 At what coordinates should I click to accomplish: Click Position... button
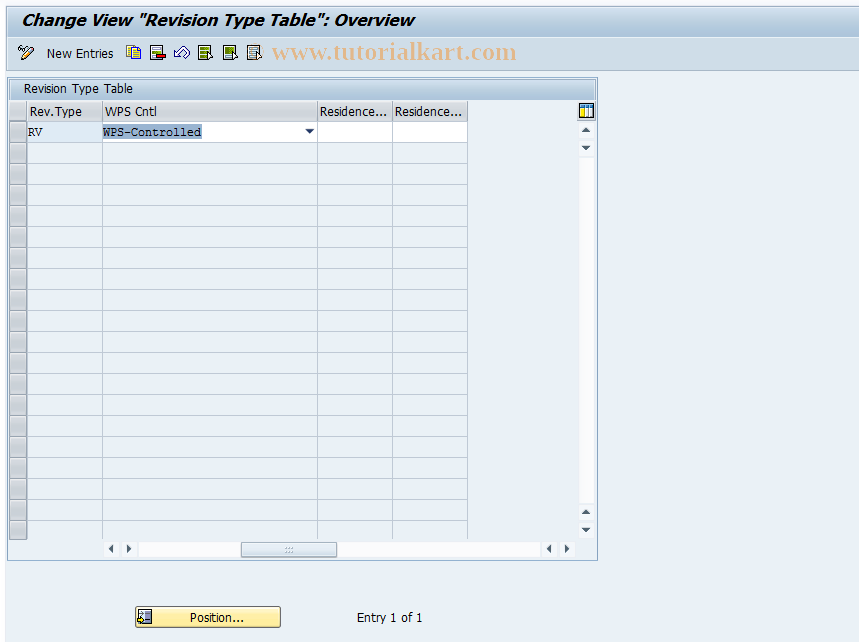[208, 617]
